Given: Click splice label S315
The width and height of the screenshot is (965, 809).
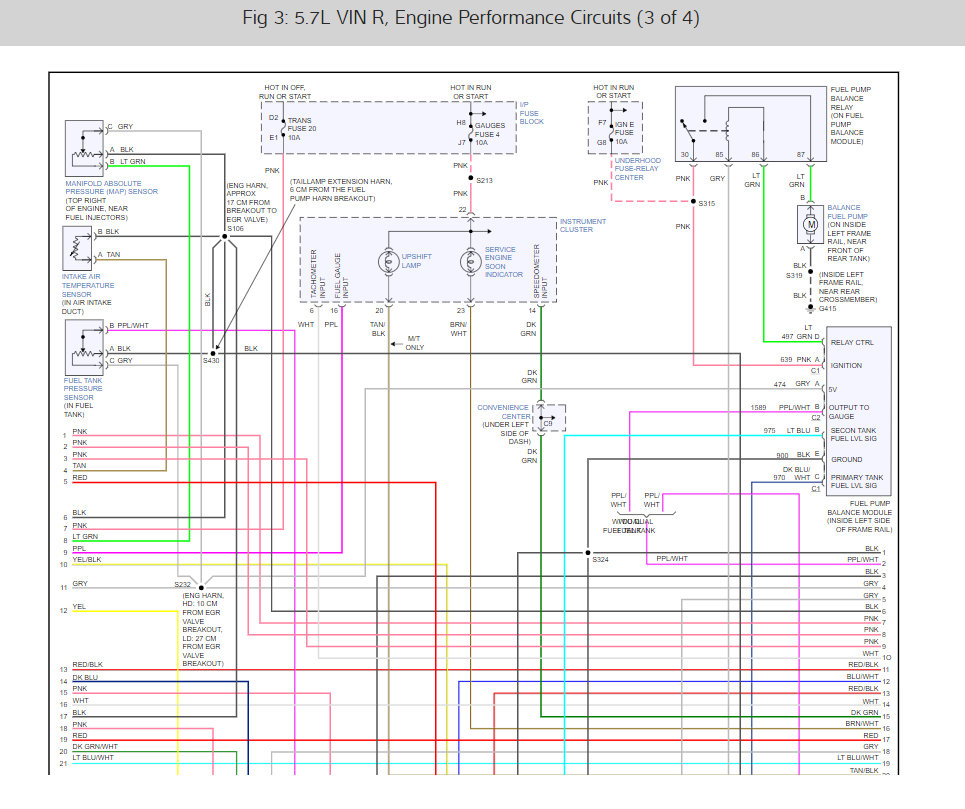Looking at the screenshot, I should [x=707, y=203].
